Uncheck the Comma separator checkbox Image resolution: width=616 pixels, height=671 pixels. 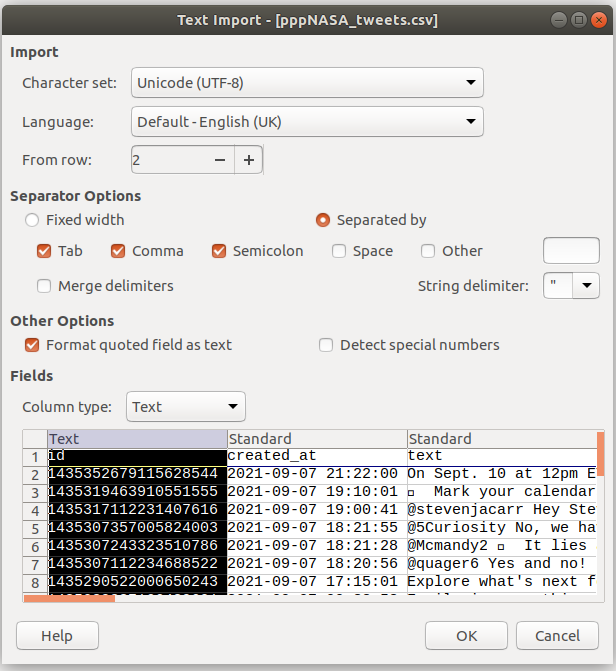pyautogui.click(x=118, y=251)
